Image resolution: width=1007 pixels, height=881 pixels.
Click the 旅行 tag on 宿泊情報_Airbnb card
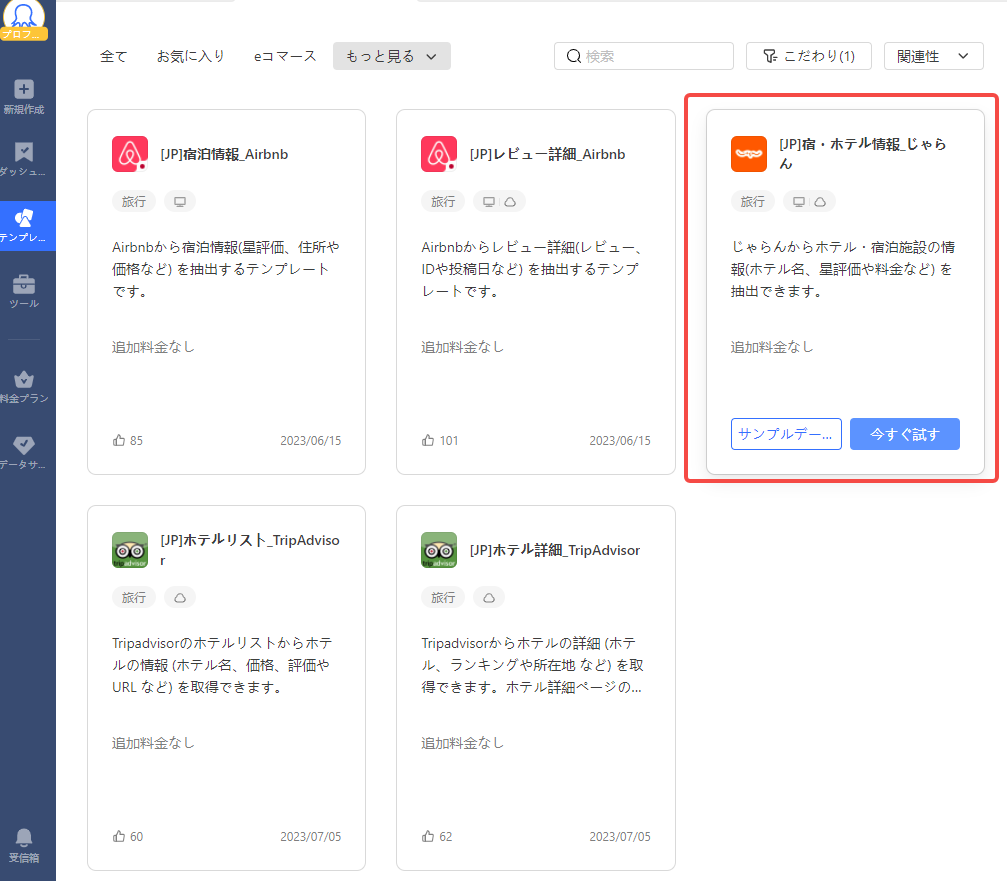134,202
